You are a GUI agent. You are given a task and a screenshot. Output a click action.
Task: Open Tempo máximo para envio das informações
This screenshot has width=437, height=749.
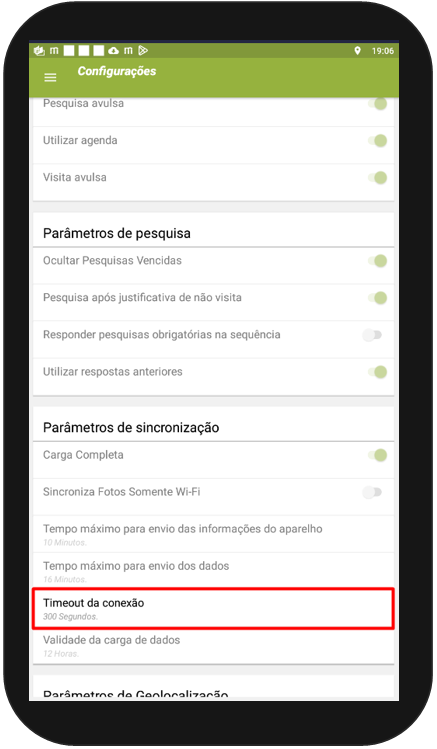tap(213, 534)
